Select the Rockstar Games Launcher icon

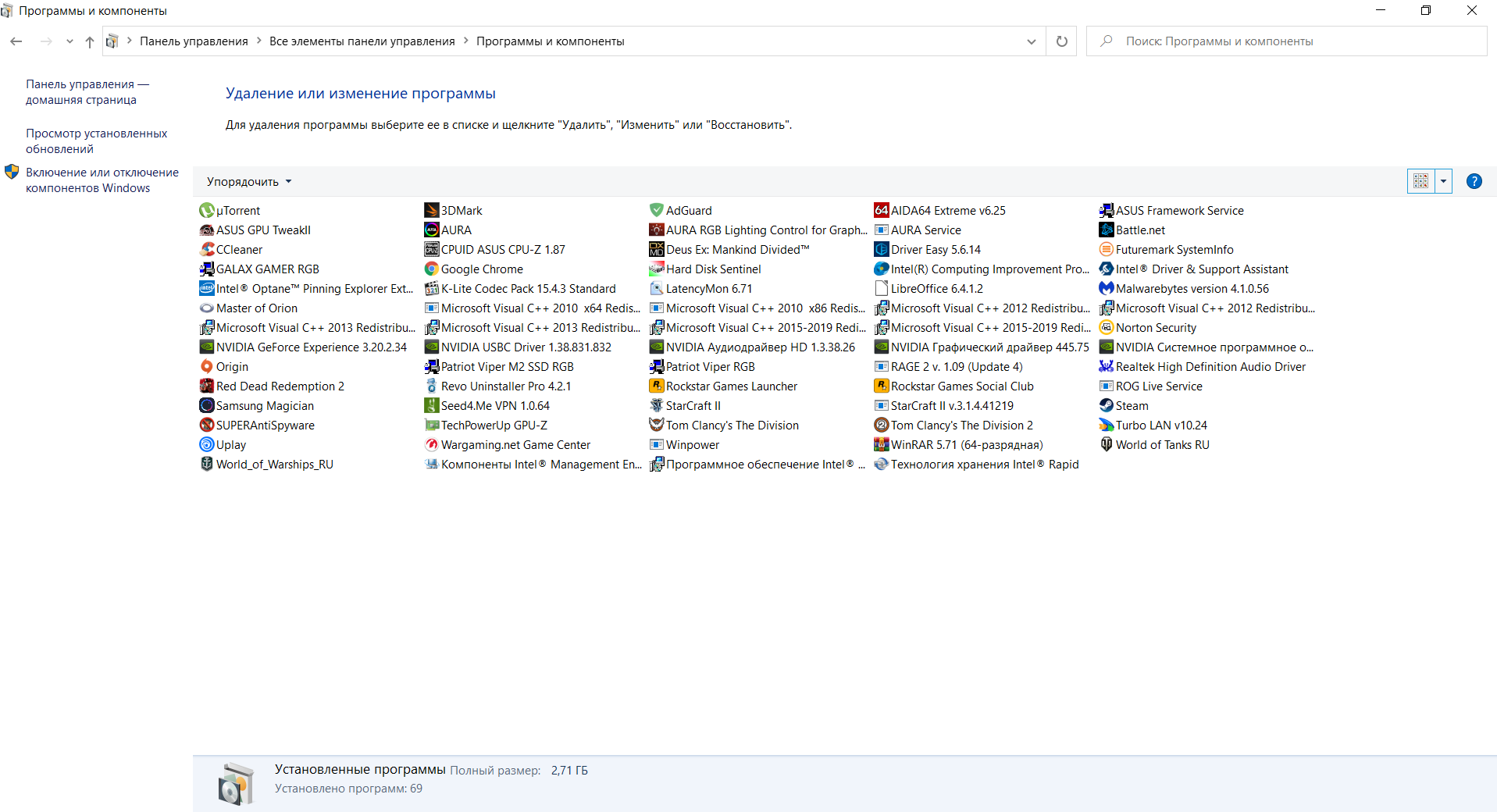pos(657,386)
